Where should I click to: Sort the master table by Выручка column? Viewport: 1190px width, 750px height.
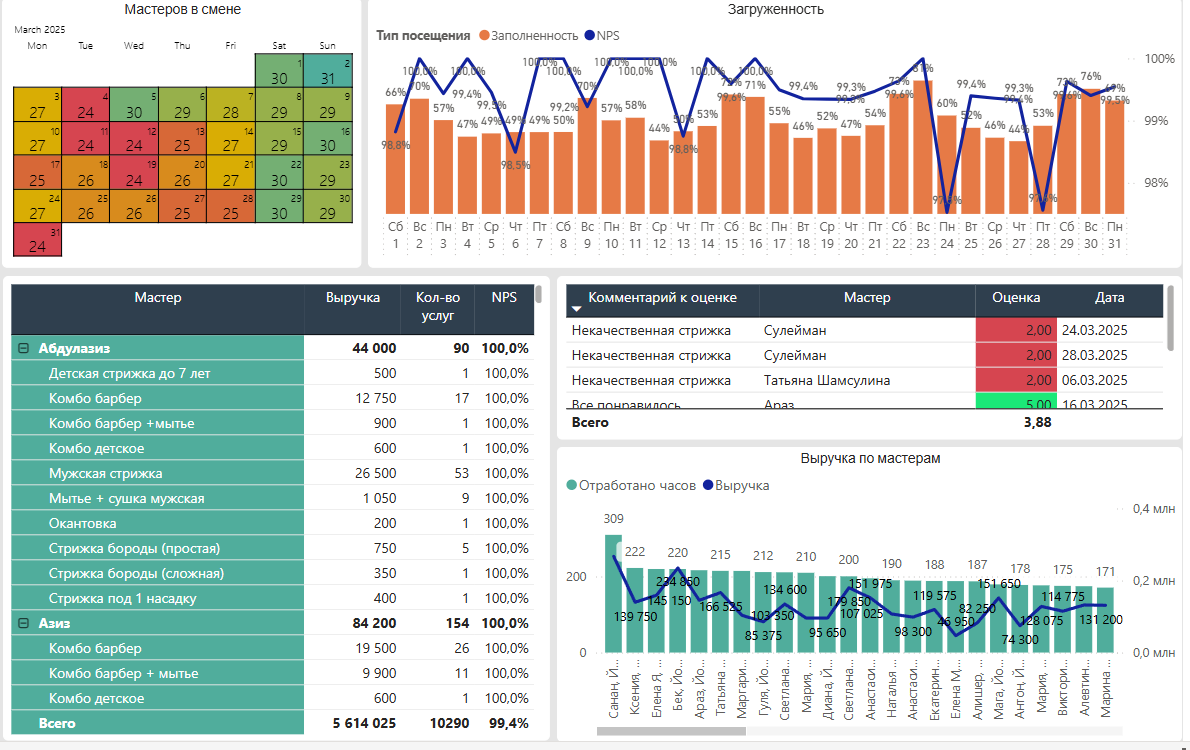pos(352,297)
